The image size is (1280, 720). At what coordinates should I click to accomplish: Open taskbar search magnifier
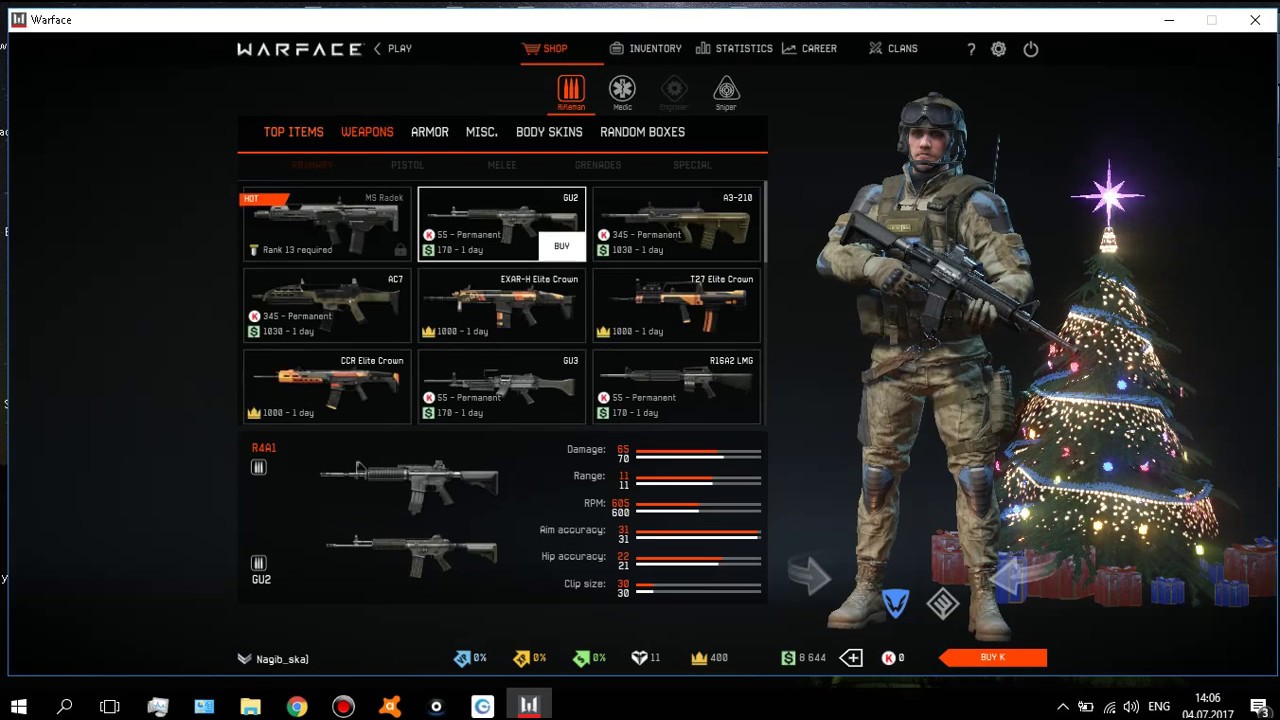coord(65,706)
